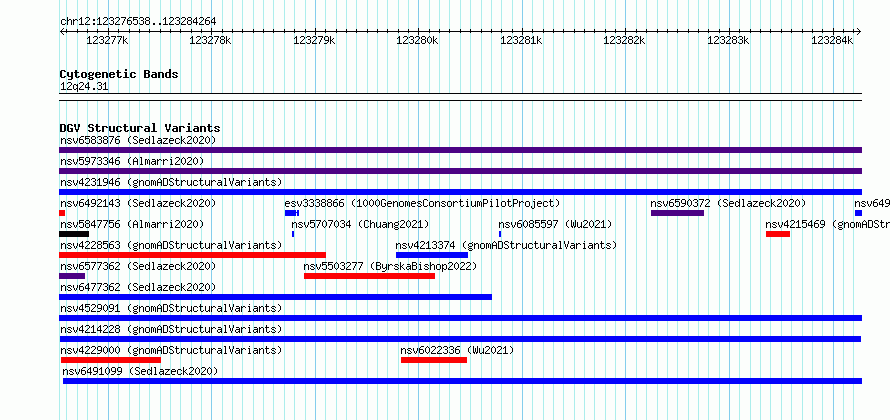The image size is (890, 420).
Task: Open the esv3338866 1000GenomesConsortiumPilotProject label
Action: pos(422,203)
